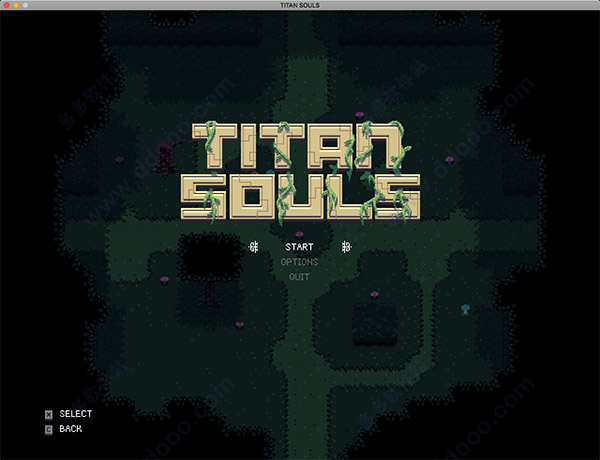Select the START menu option
This screenshot has width=600, height=460.
pyautogui.click(x=299, y=247)
